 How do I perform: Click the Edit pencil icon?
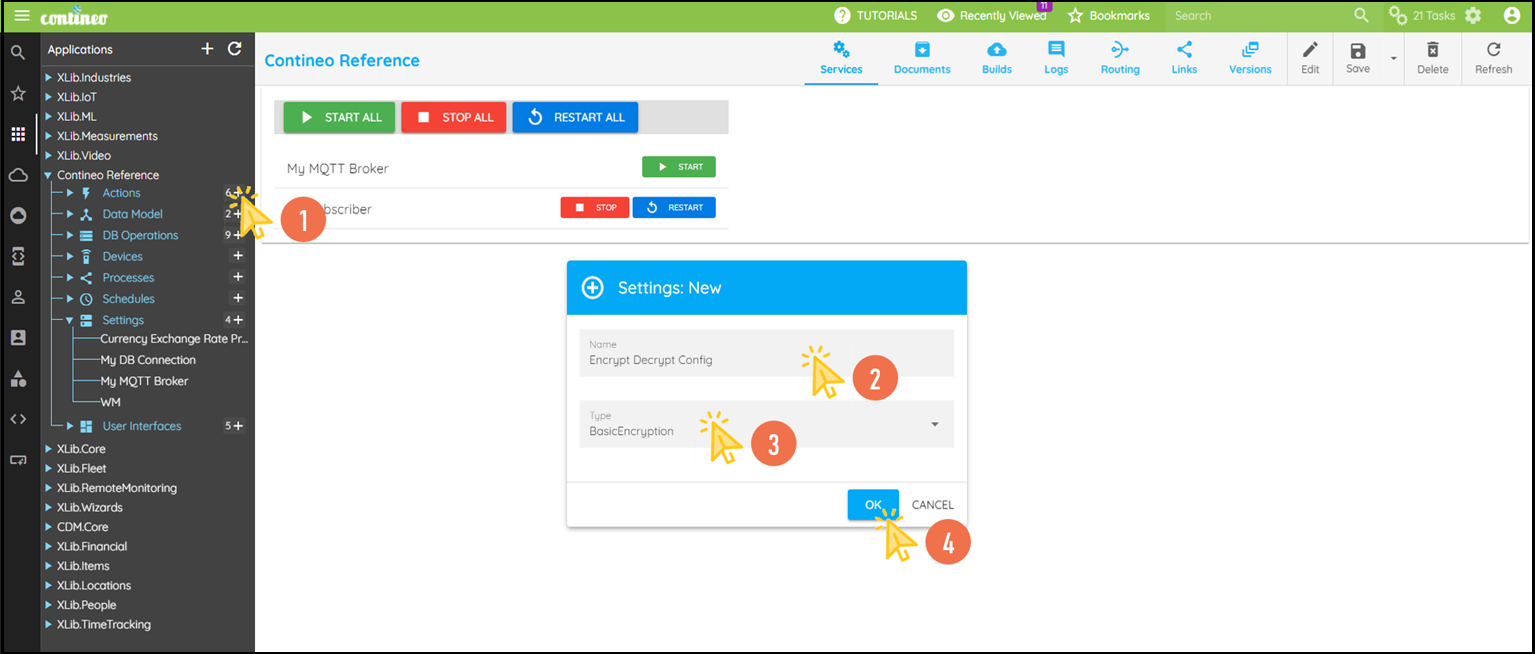click(1309, 58)
